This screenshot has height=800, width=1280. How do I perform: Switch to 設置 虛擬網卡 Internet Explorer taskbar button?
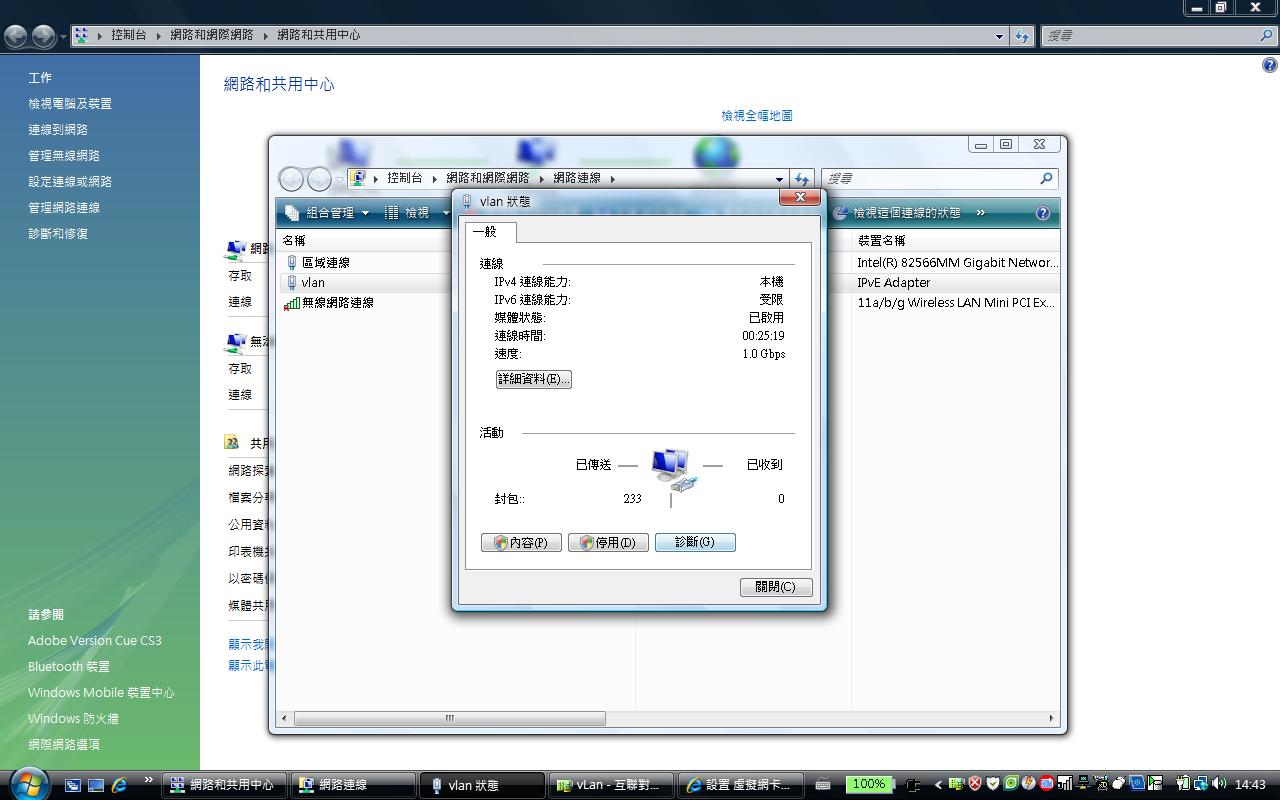click(740, 785)
